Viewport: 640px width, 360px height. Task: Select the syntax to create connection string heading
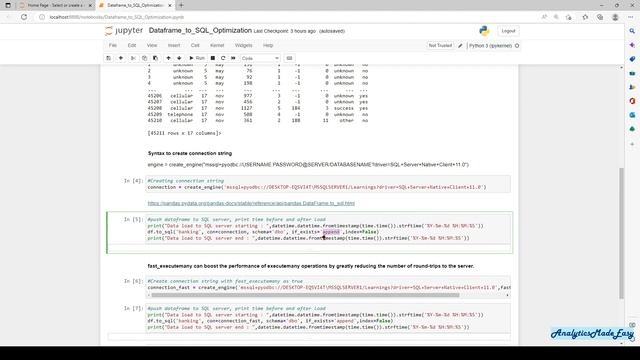point(190,153)
